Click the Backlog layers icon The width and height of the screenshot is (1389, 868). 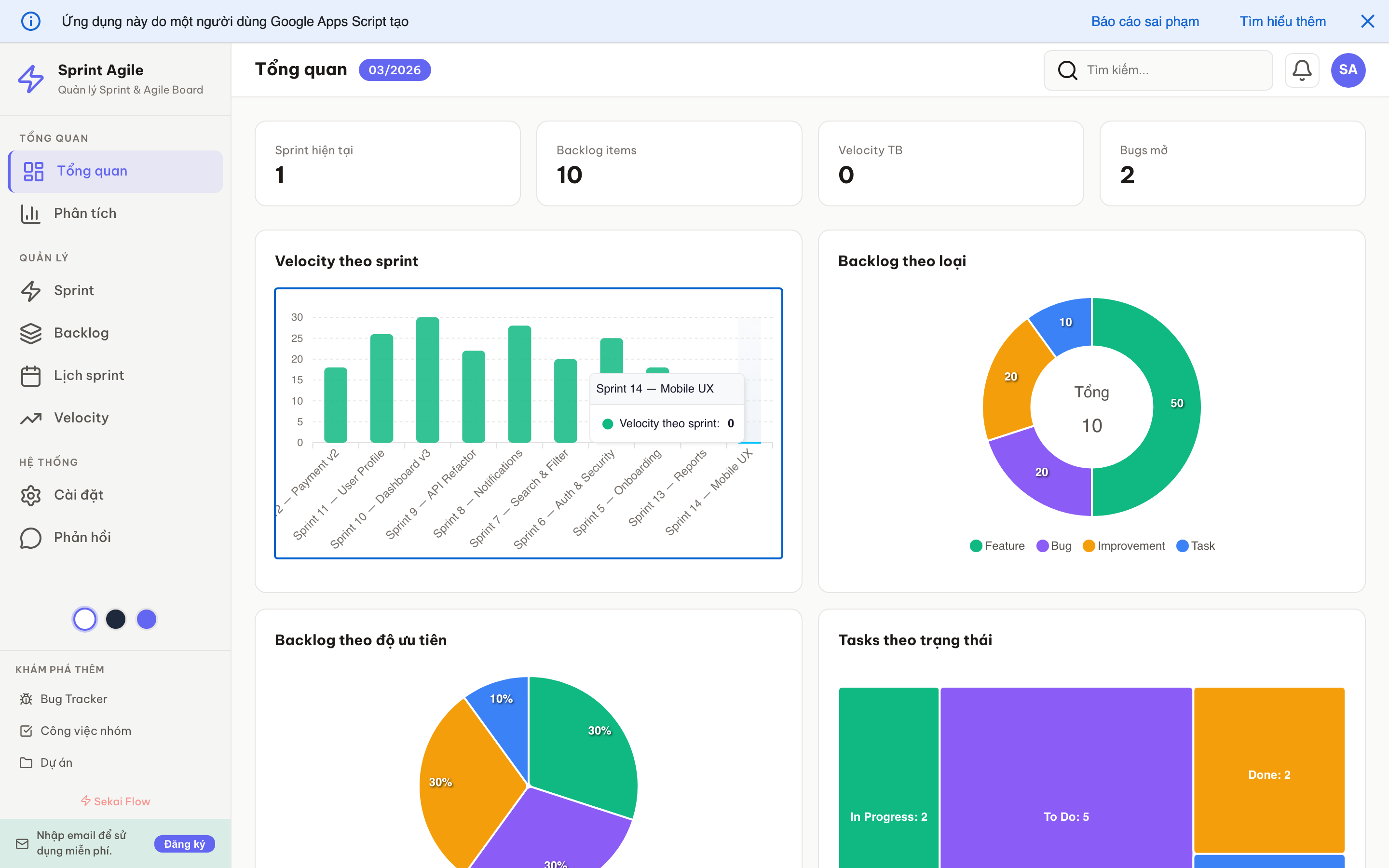click(x=30, y=333)
